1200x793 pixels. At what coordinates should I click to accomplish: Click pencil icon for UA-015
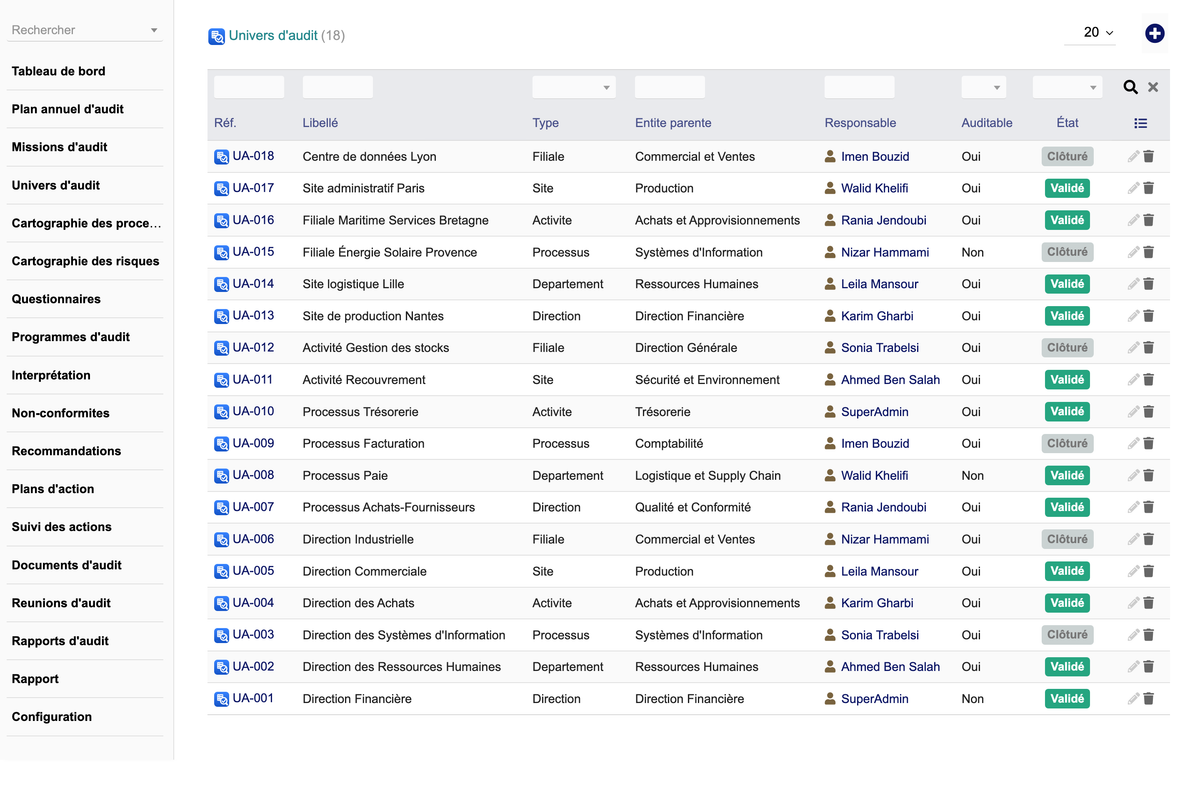click(1133, 252)
